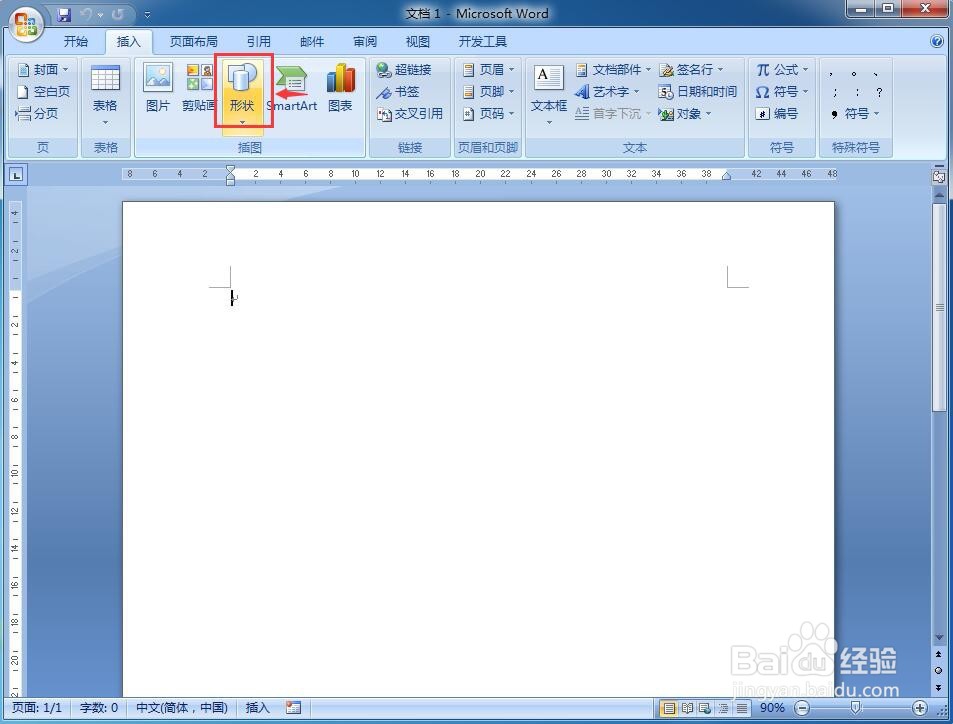Insert the date and time
The height and width of the screenshot is (724, 953).
(701, 91)
